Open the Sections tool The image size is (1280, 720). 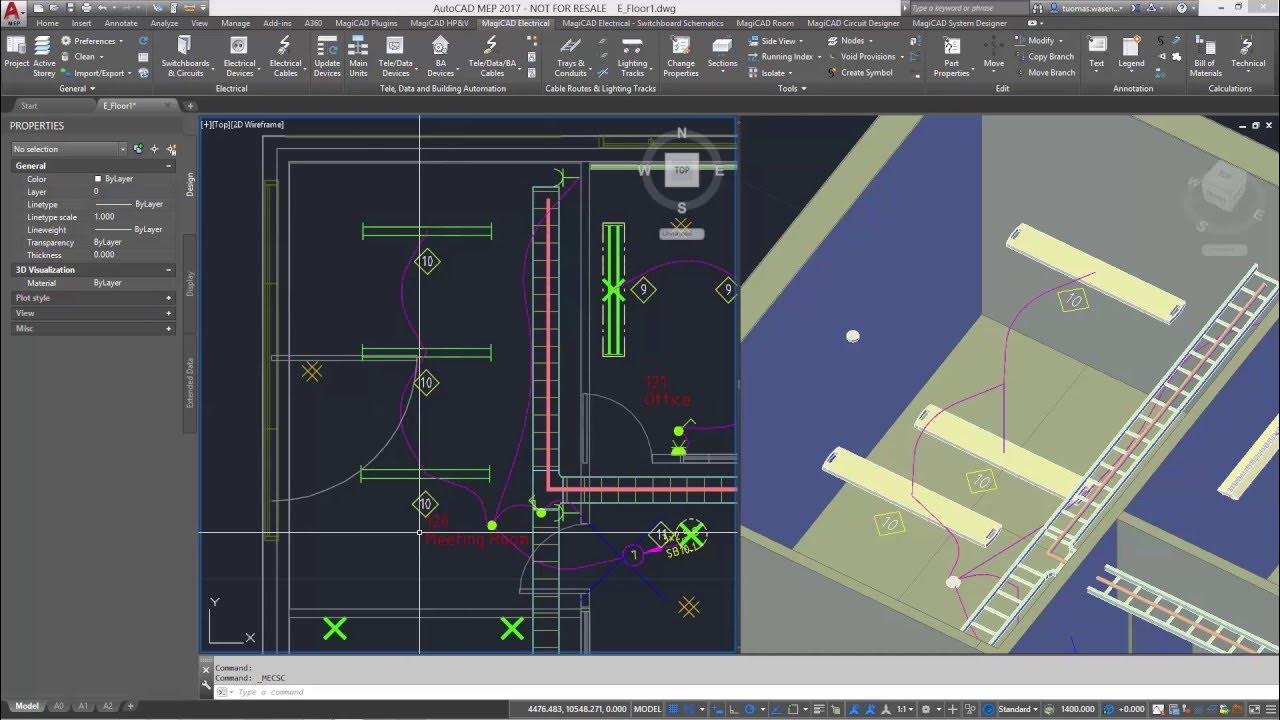[722, 52]
